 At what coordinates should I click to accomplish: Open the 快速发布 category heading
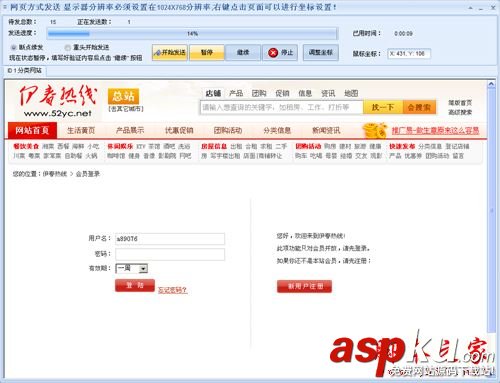click(x=402, y=146)
